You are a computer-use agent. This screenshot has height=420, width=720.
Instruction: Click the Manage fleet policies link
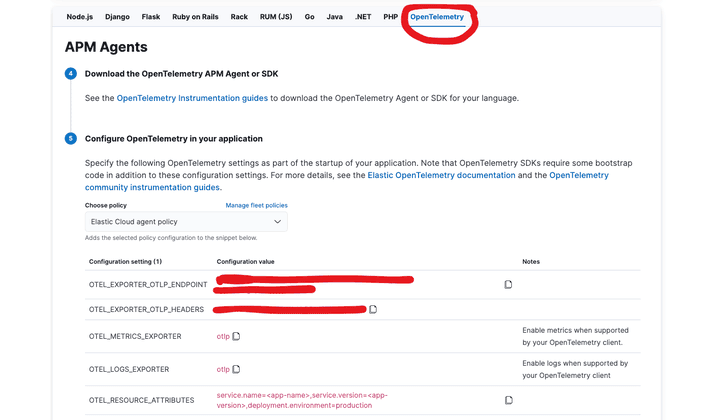click(x=256, y=204)
